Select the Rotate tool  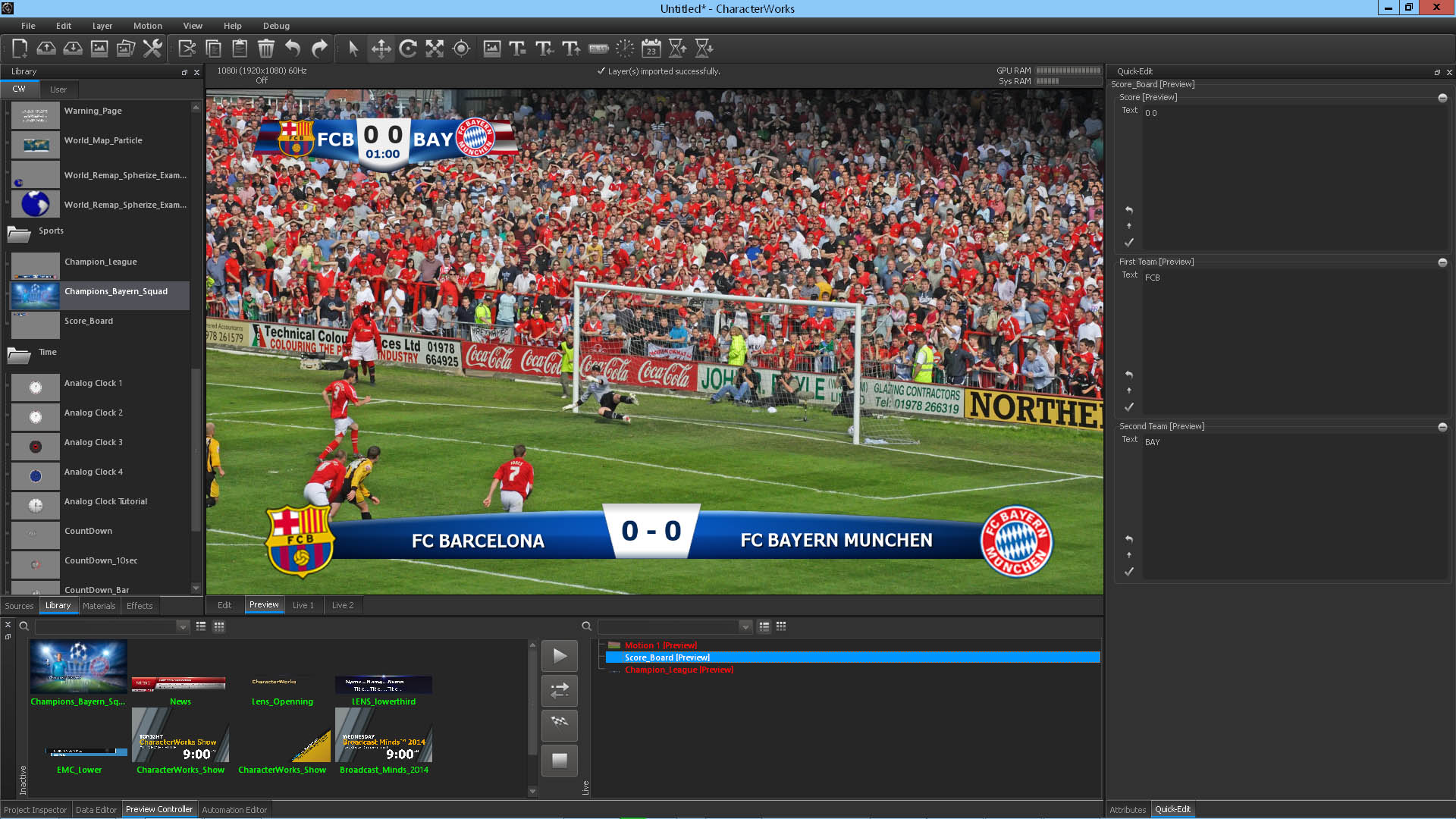[408, 49]
